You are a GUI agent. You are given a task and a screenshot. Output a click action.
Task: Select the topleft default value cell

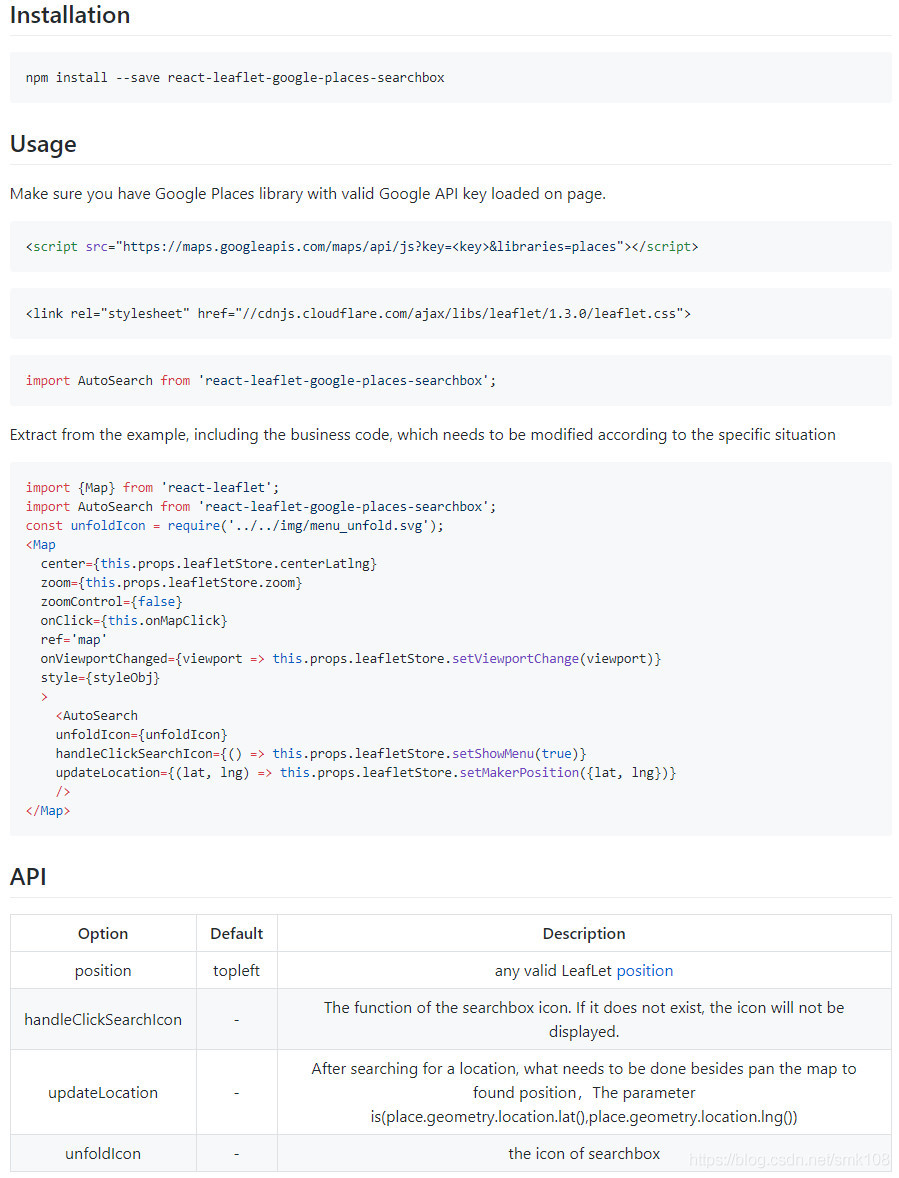pos(237,971)
